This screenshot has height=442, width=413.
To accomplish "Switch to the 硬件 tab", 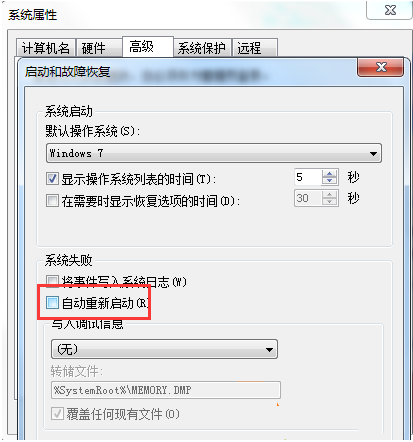I will coord(99,48).
